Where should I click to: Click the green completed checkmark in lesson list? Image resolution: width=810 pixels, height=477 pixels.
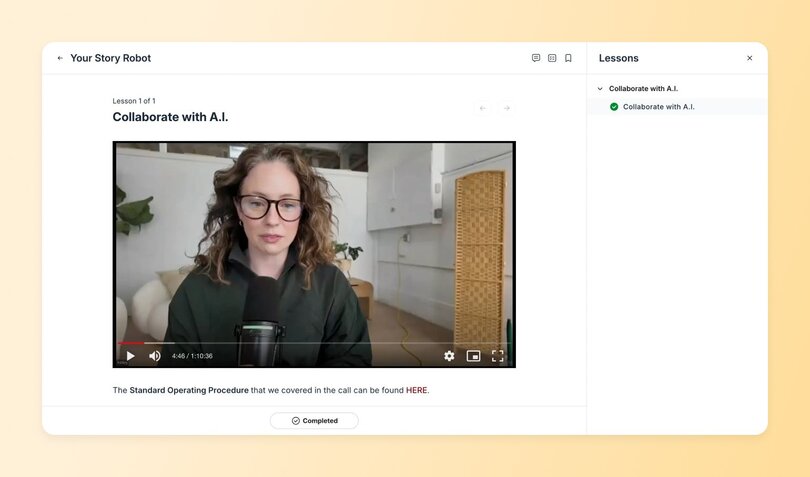click(614, 107)
